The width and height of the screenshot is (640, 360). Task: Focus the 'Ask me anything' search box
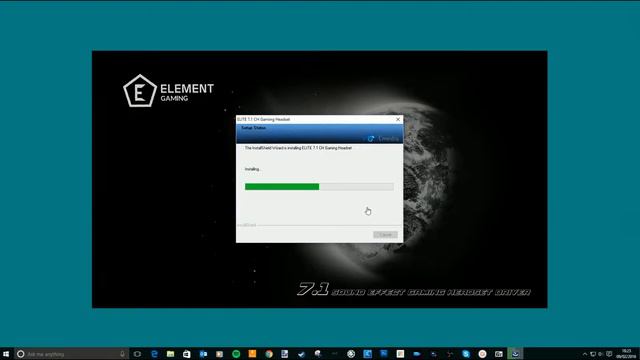[x=72, y=354]
